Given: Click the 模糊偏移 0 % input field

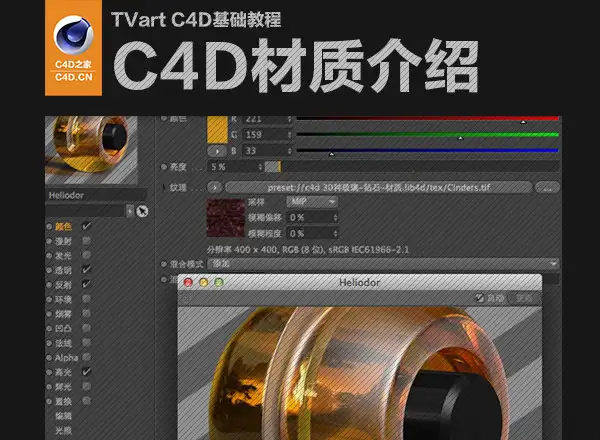Looking at the screenshot, I should (x=310, y=218).
